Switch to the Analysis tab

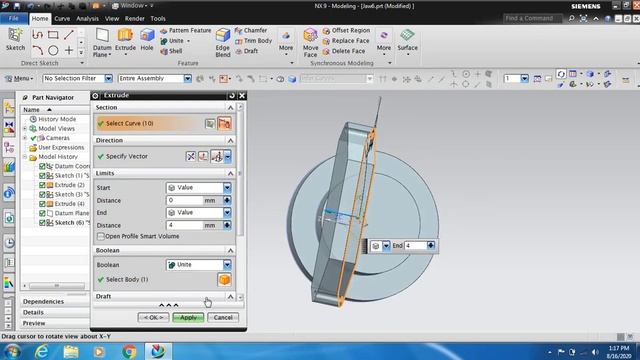tap(87, 19)
